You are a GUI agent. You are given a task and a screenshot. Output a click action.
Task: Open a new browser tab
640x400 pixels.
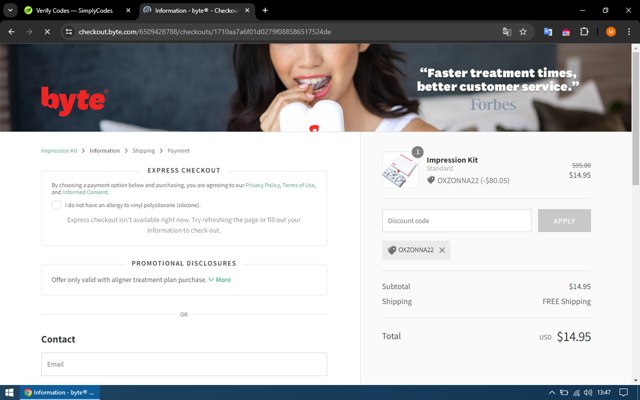click(x=265, y=11)
